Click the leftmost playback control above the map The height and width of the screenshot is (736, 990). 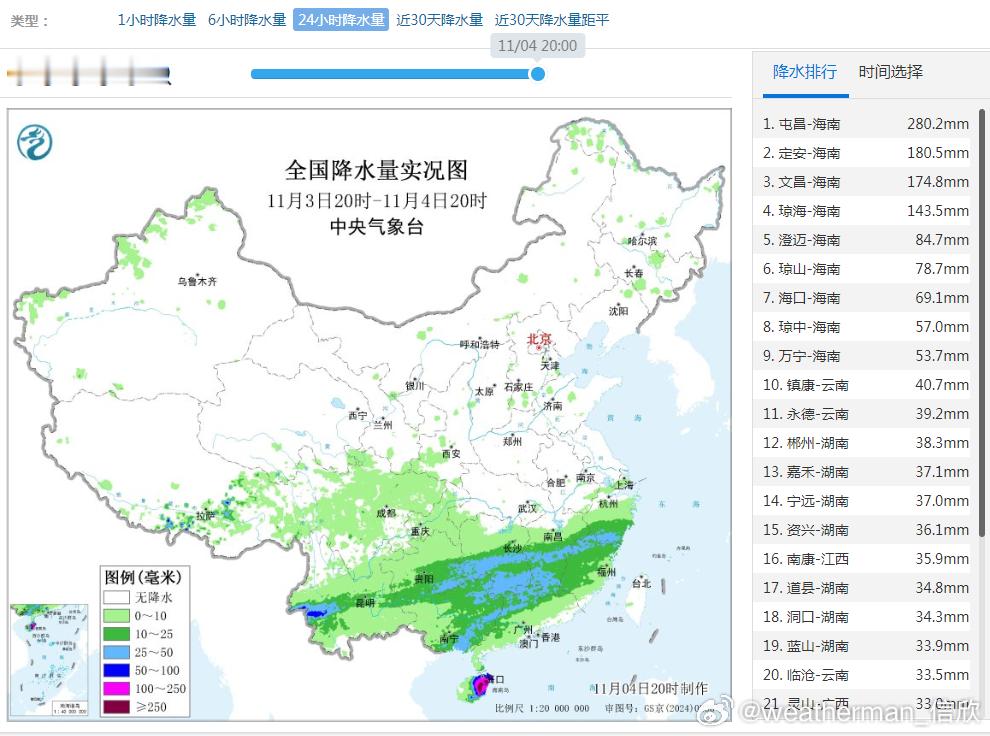(14, 73)
